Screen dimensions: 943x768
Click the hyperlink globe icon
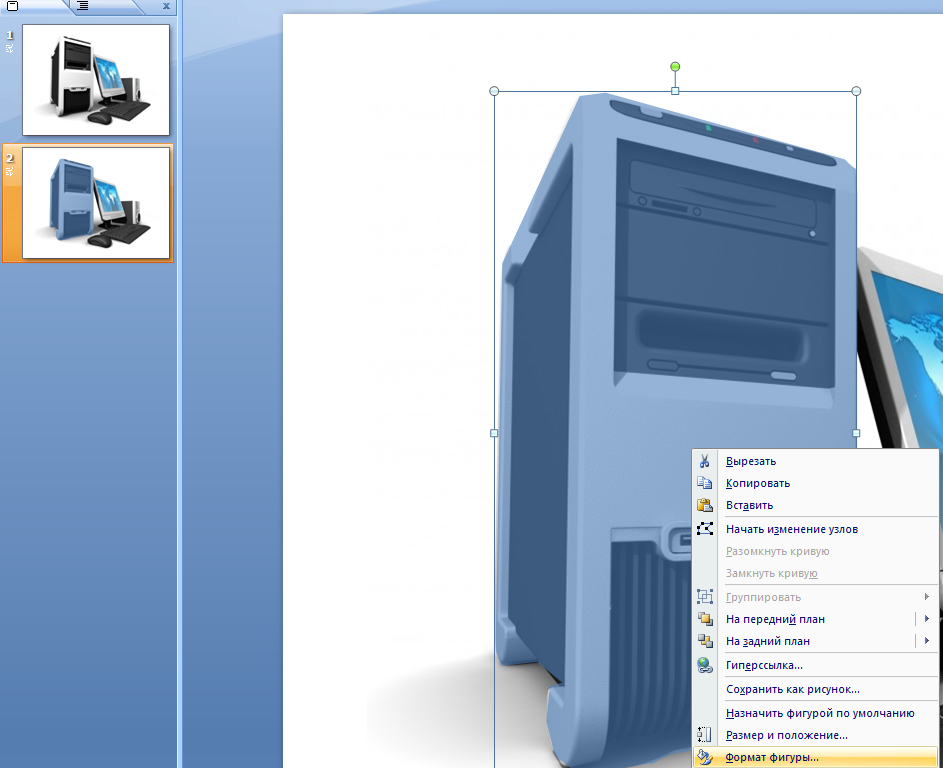tap(705, 665)
